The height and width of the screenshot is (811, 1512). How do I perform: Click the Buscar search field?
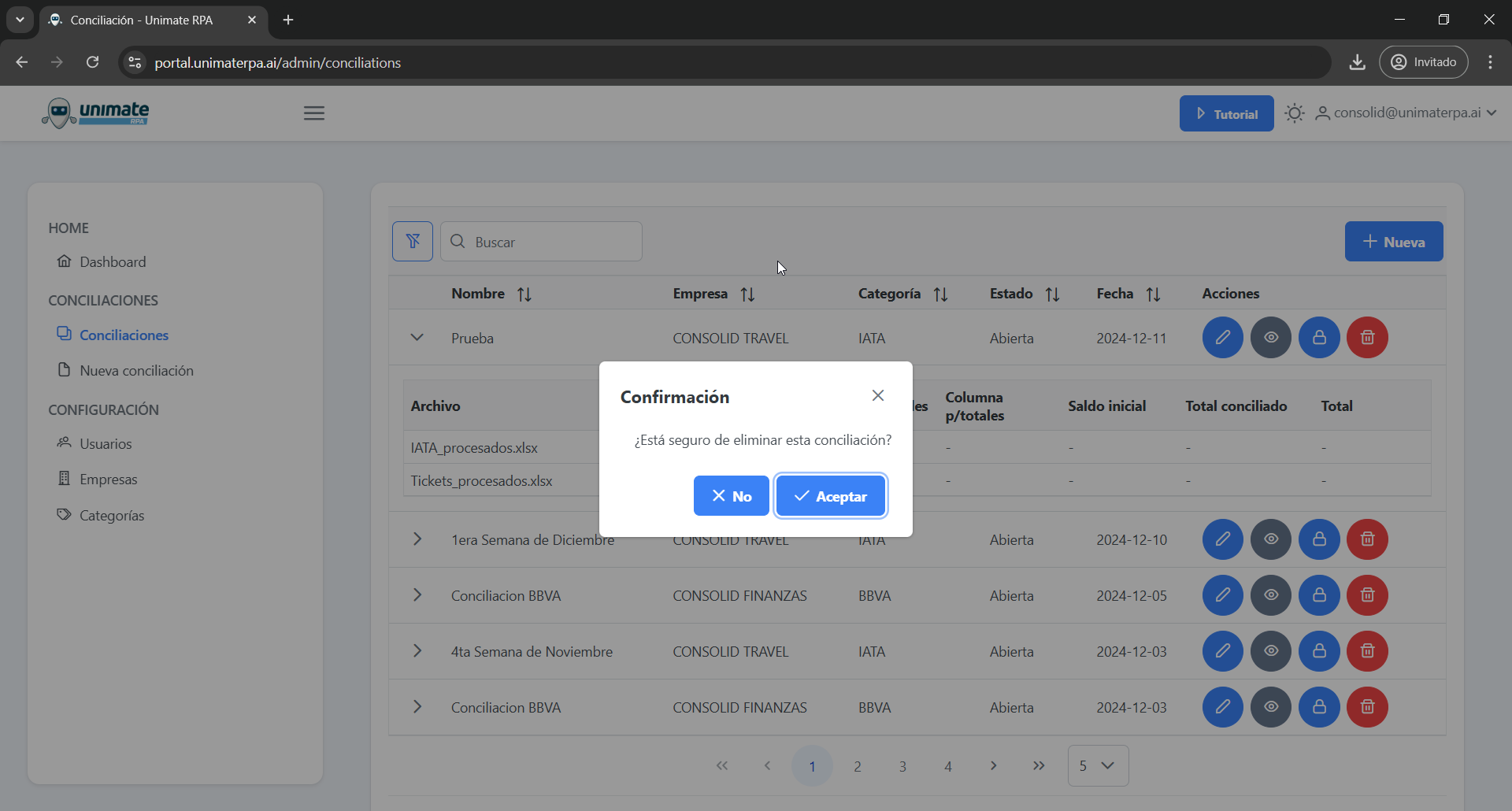click(541, 241)
